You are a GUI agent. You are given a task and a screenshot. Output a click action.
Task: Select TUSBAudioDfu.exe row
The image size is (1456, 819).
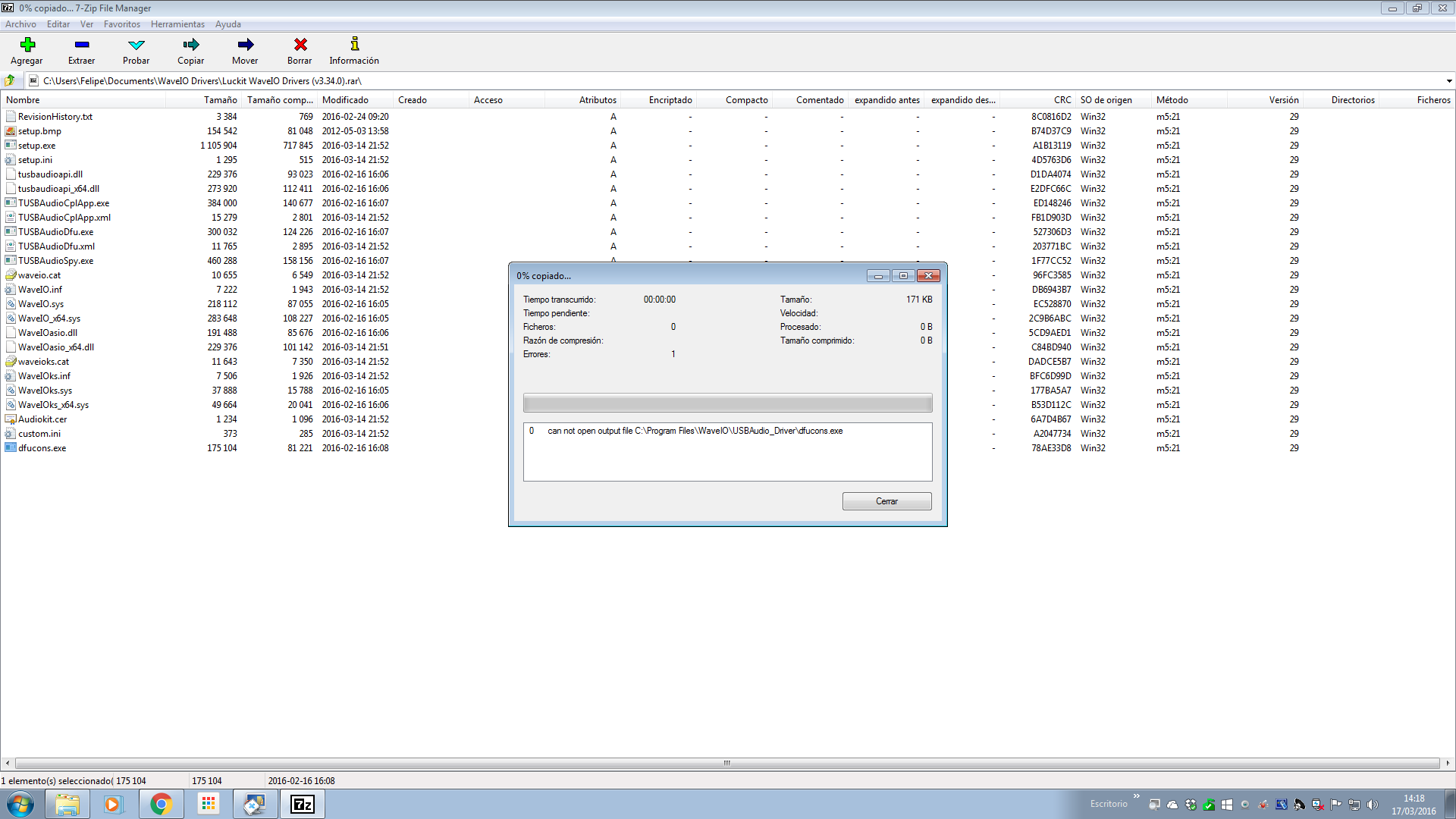click(x=727, y=232)
